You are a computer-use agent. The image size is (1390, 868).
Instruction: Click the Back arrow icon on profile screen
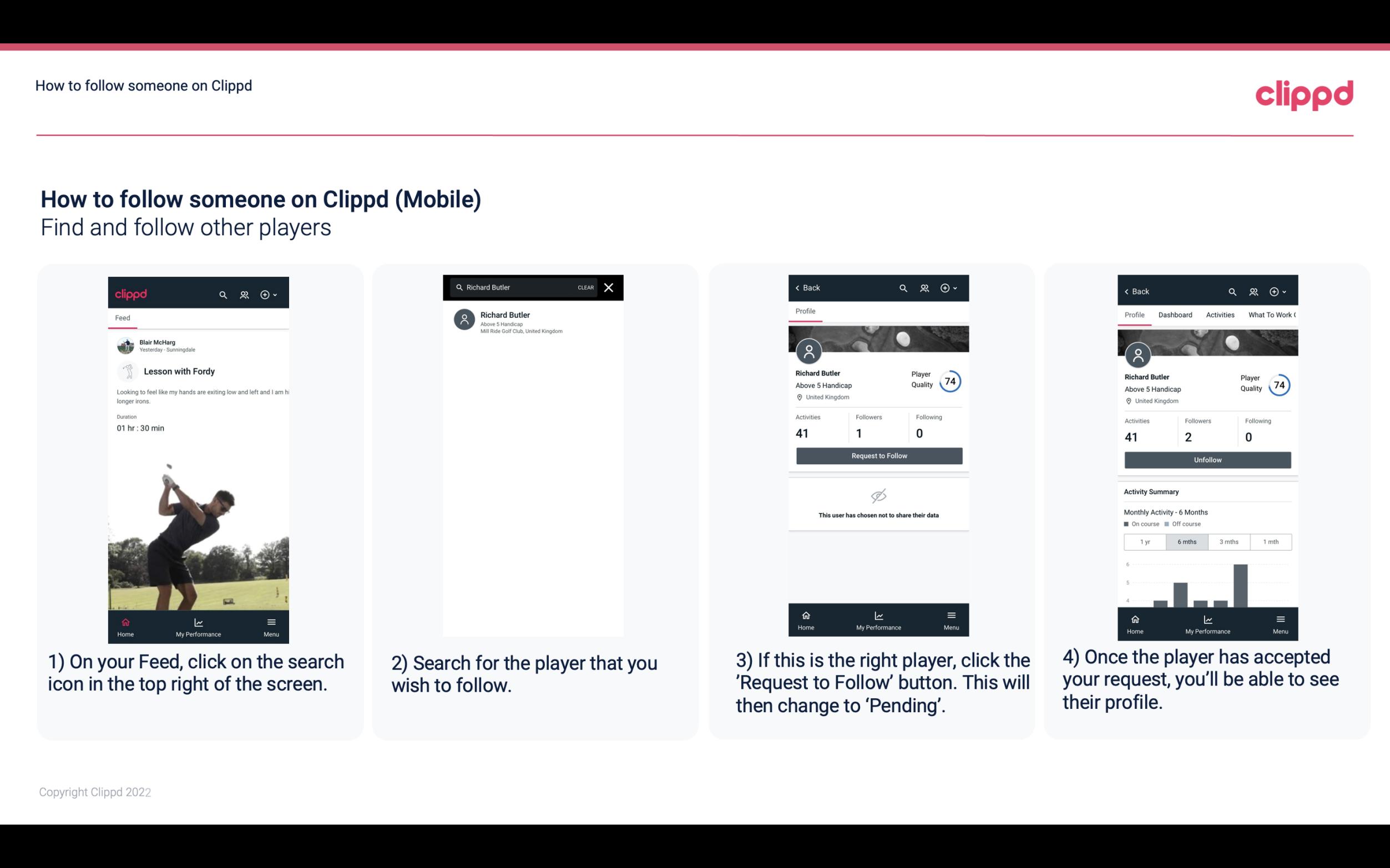799,288
